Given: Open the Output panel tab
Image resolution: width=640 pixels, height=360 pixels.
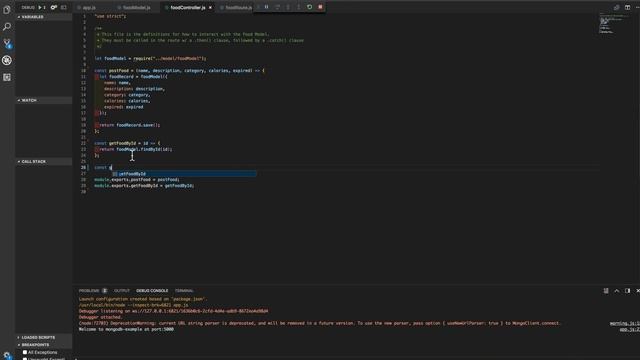Looking at the screenshot, I should [122, 291].
